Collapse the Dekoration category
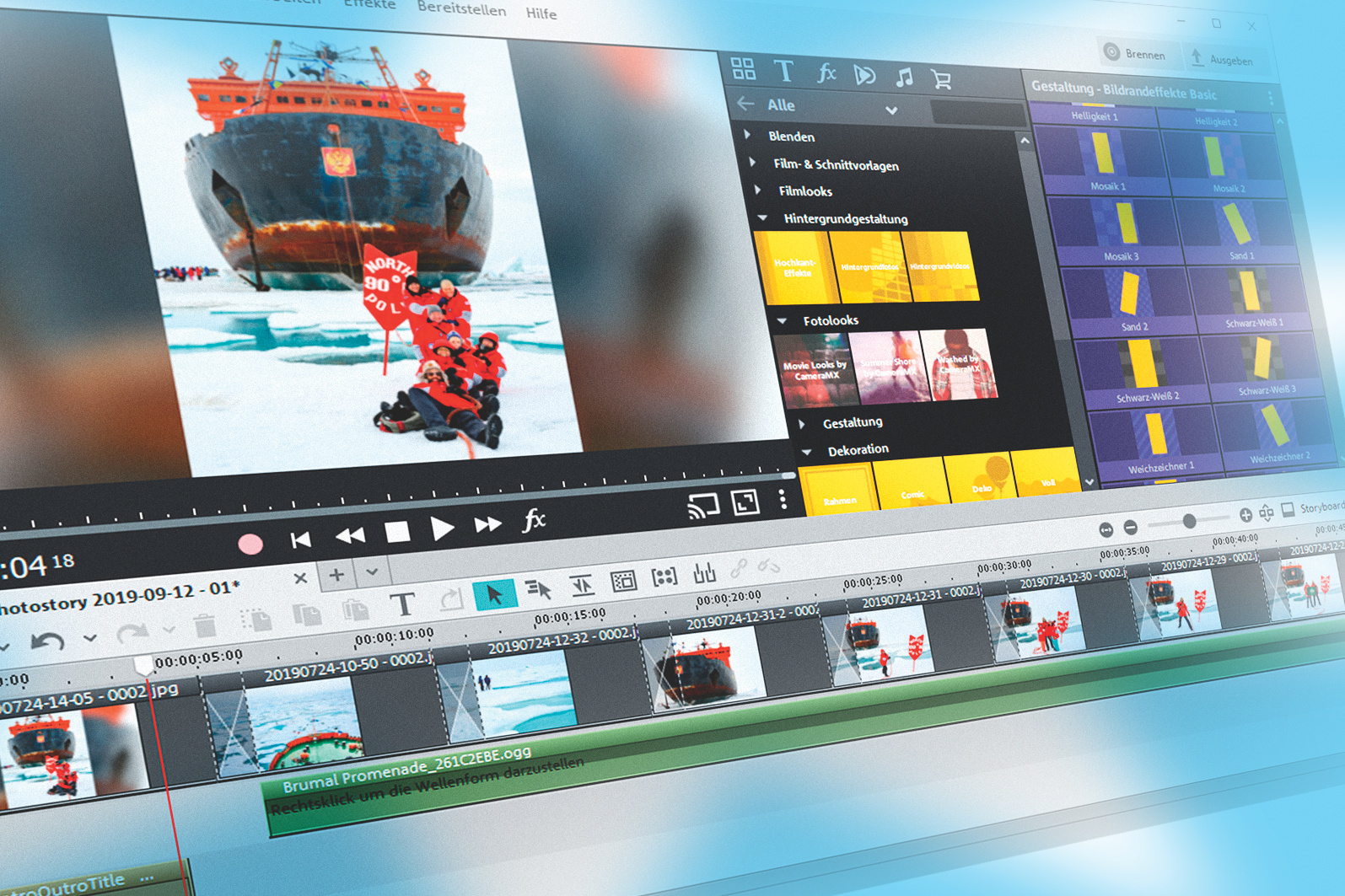Screen dimensions: 1345x896 coord(807,452)
